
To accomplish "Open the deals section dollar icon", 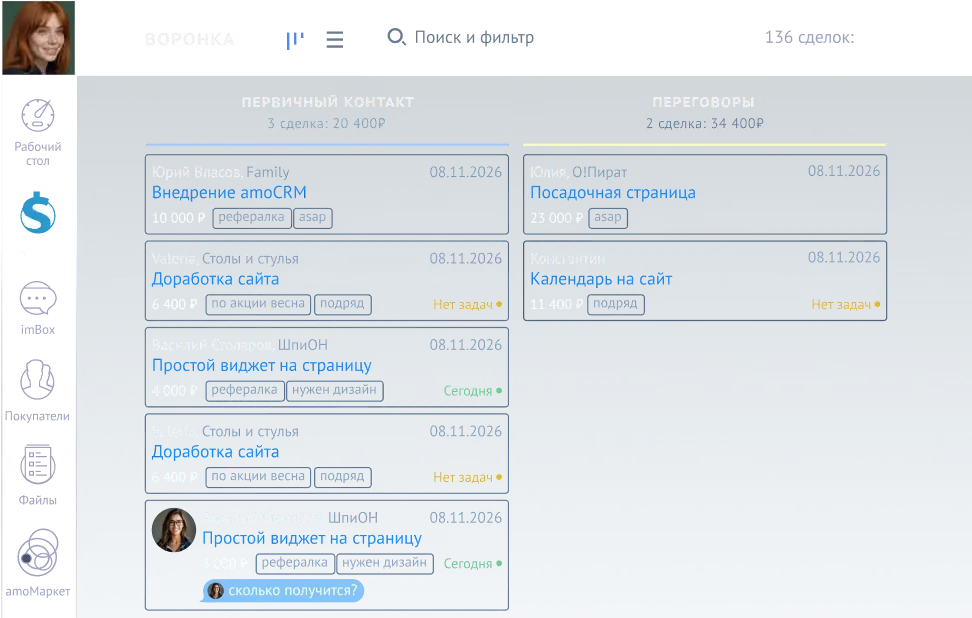I will pyautogui.click(x=38, y=213).
